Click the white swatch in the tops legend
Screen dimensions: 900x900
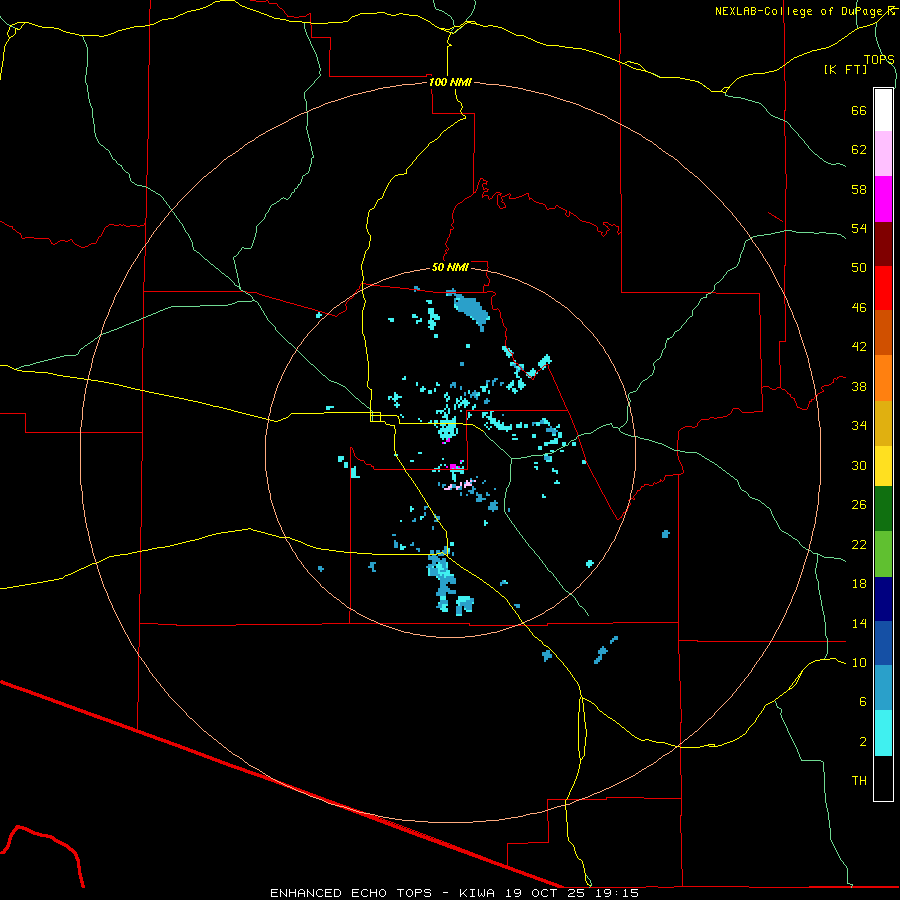883,110
